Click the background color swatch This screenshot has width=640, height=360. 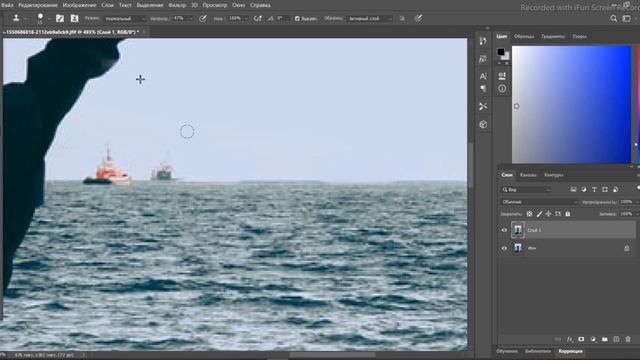[506, 57]
